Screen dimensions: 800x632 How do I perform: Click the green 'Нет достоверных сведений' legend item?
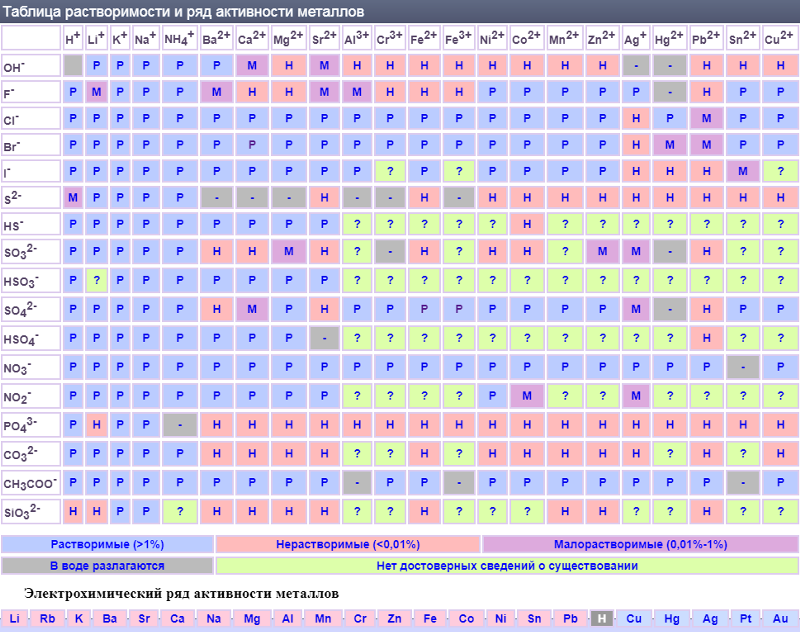(x=507, y=566)
